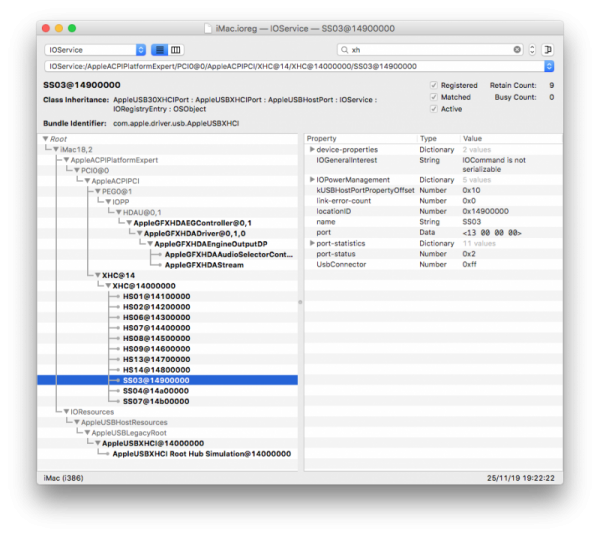The image size is (600, 537).
Task: Select AppleGFXHDAAudioSelectorCont entry
Action: tap(228, 254)
